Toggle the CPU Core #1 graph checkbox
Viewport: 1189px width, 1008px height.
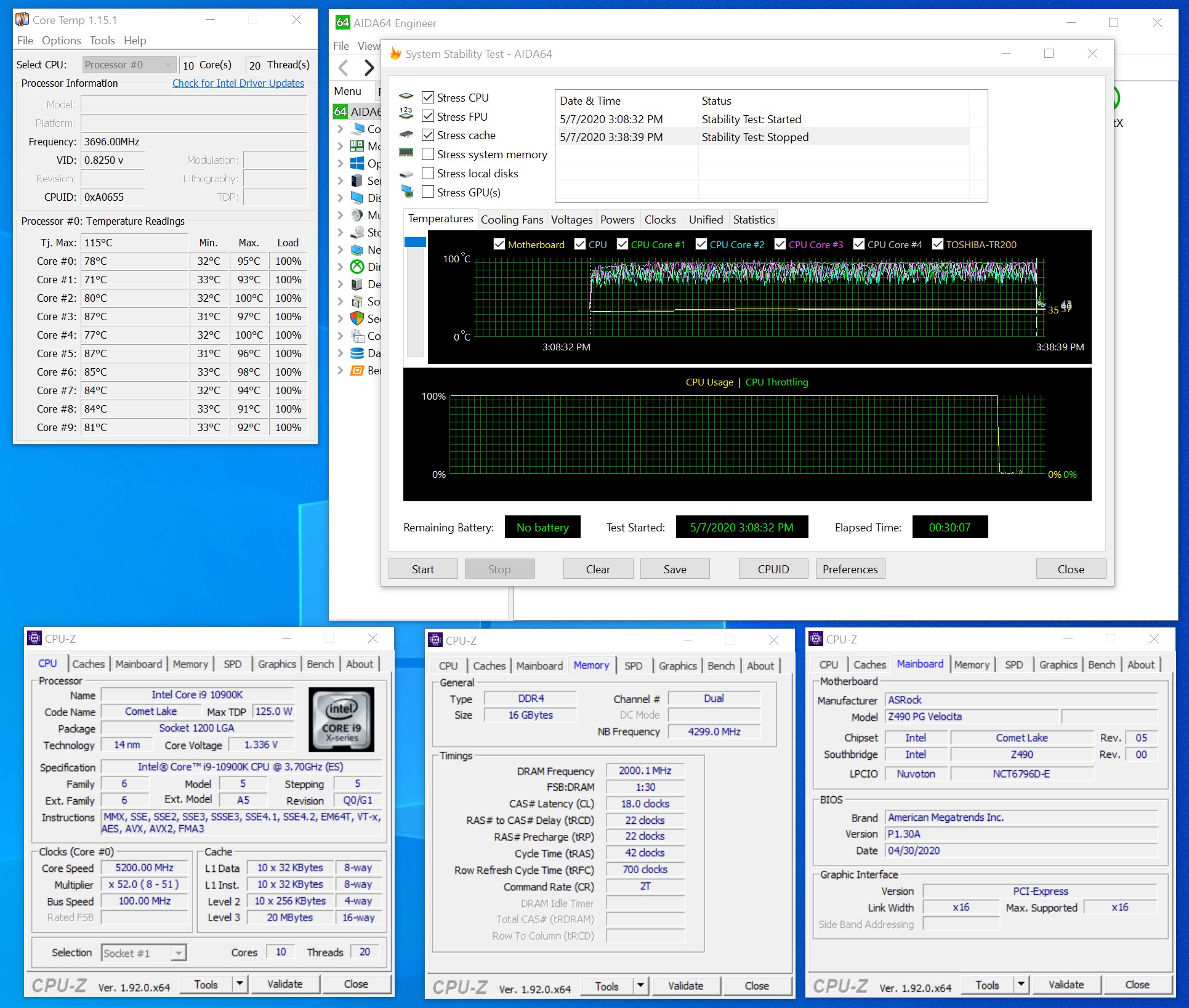point(623,244)
